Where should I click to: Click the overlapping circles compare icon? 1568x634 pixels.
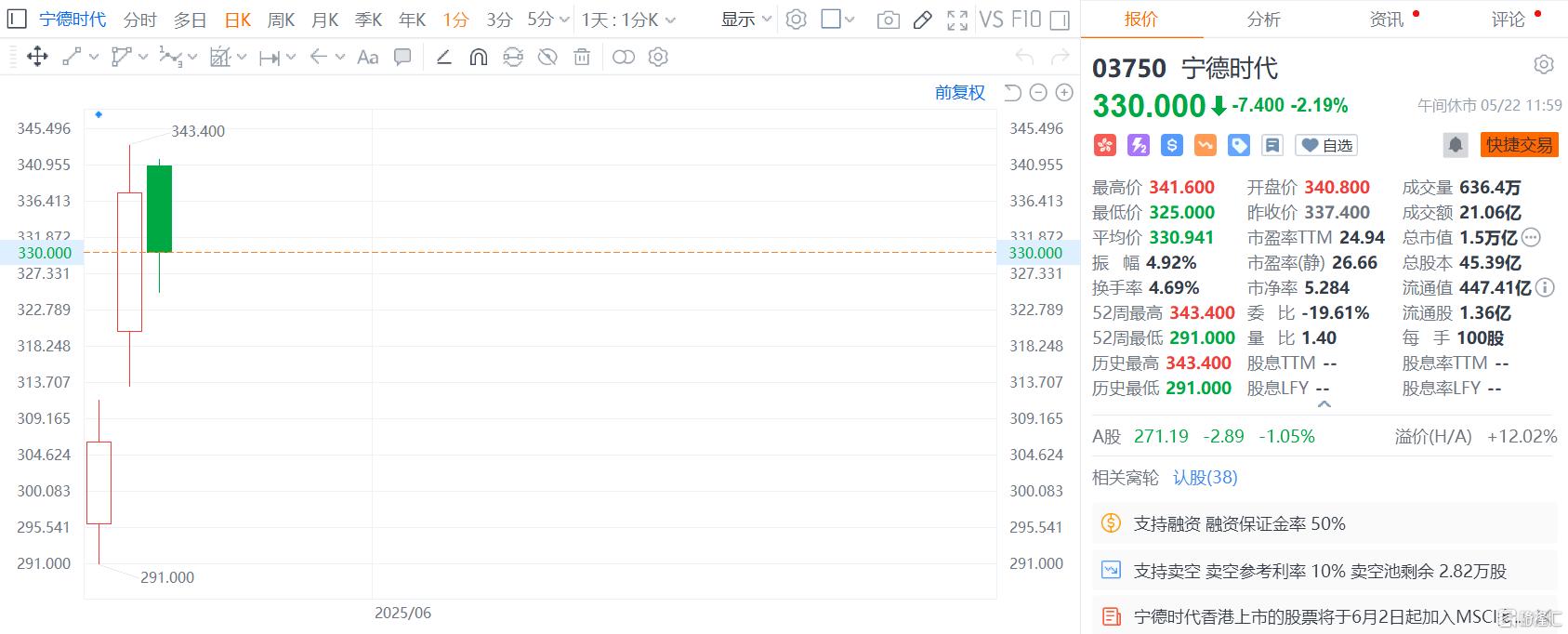tap(624, 58)
